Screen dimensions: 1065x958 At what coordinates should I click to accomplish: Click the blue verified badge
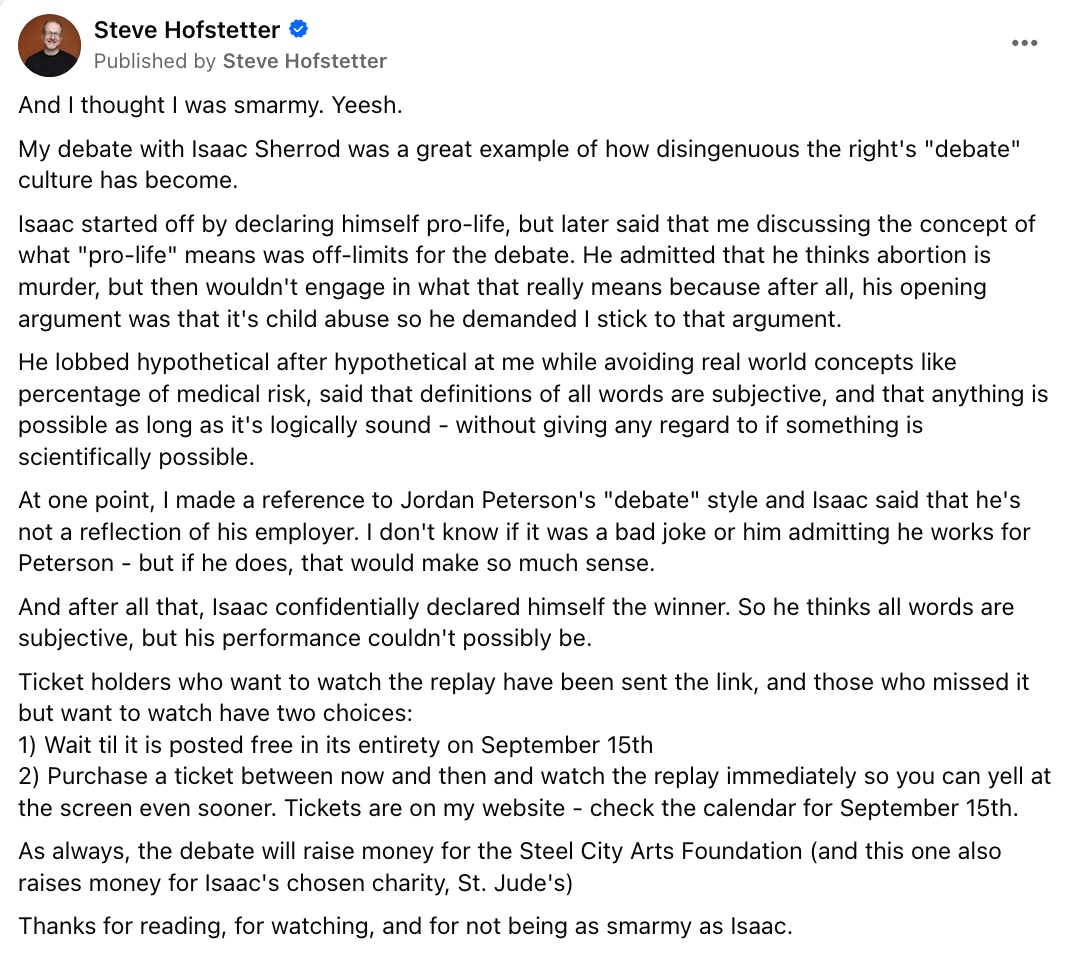pyautogui.click(x=299, y=29)
